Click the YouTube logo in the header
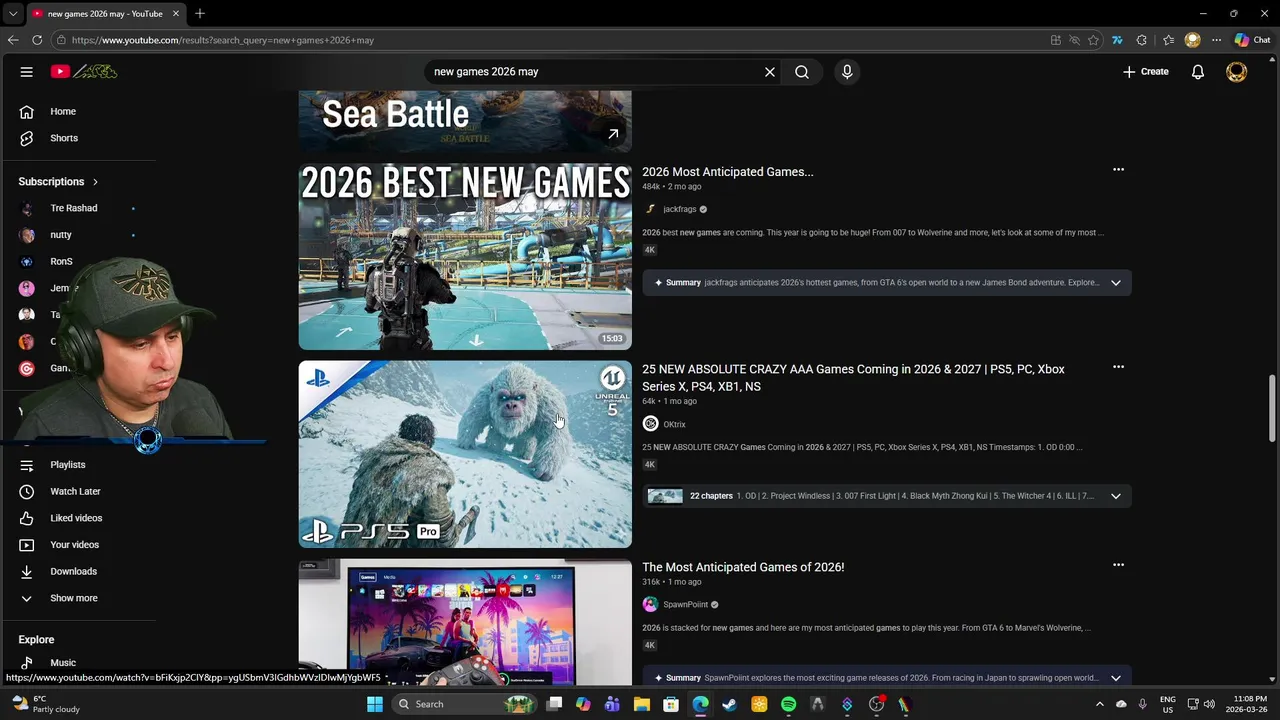Screen dimensions: 1280x720 84,72
